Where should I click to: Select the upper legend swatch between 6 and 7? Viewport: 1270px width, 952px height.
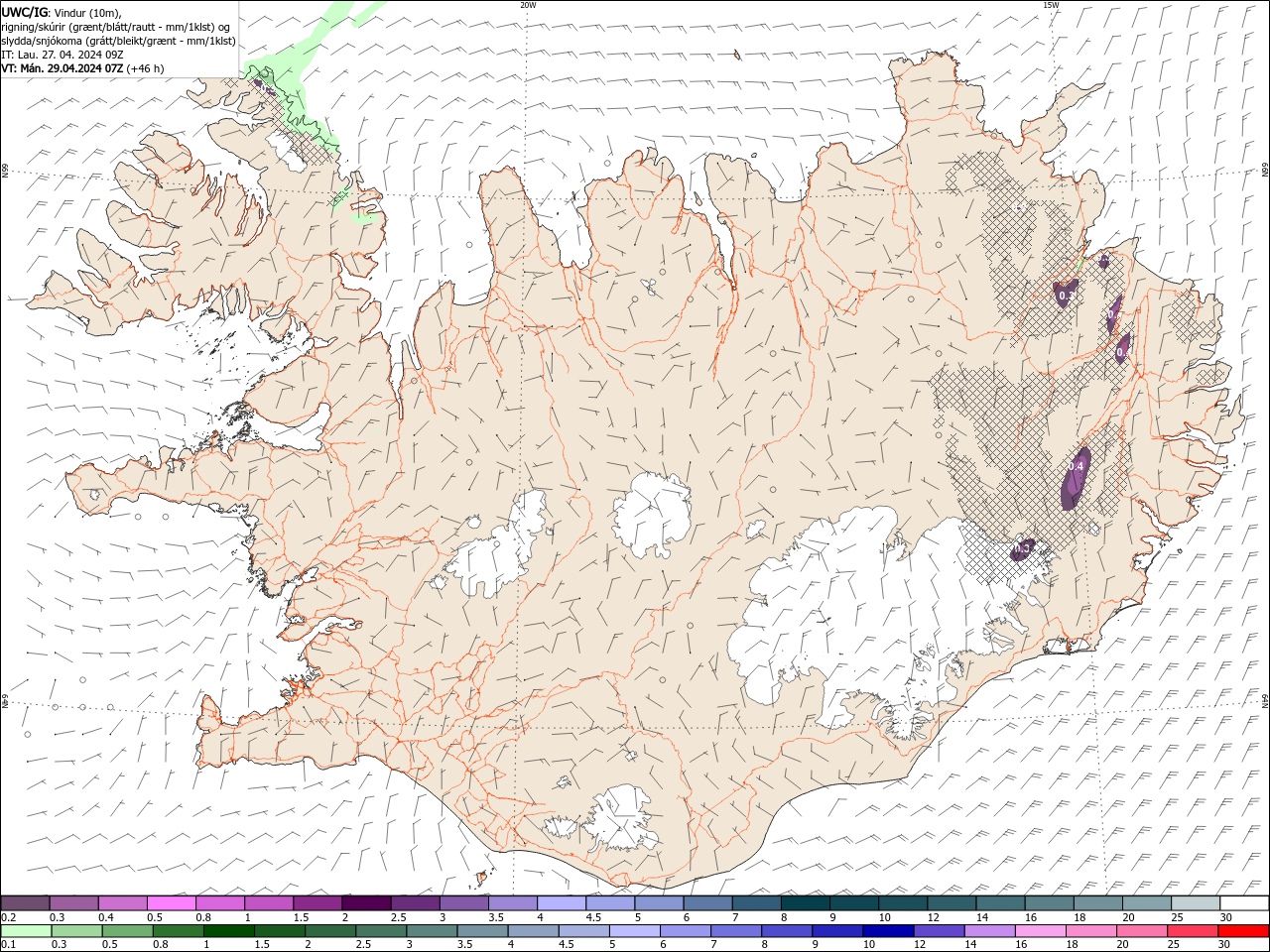[x=708, y=902]
